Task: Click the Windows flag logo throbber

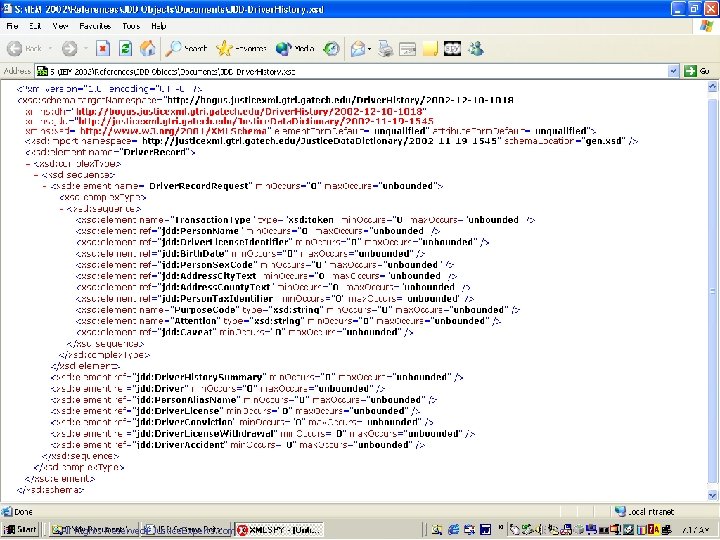Action: pos(707,26)
